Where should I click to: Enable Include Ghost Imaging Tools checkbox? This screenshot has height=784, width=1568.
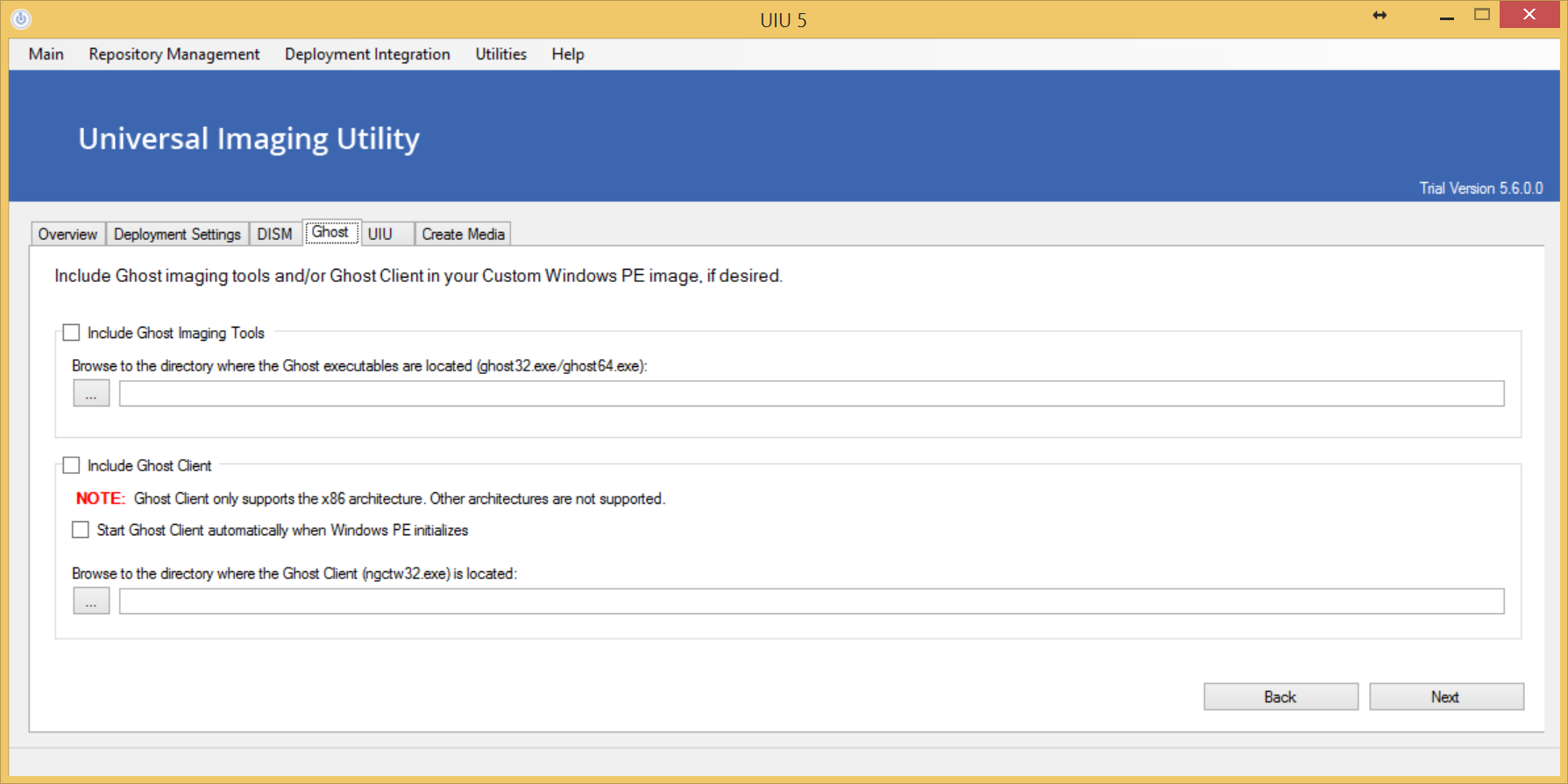(72, 333)
